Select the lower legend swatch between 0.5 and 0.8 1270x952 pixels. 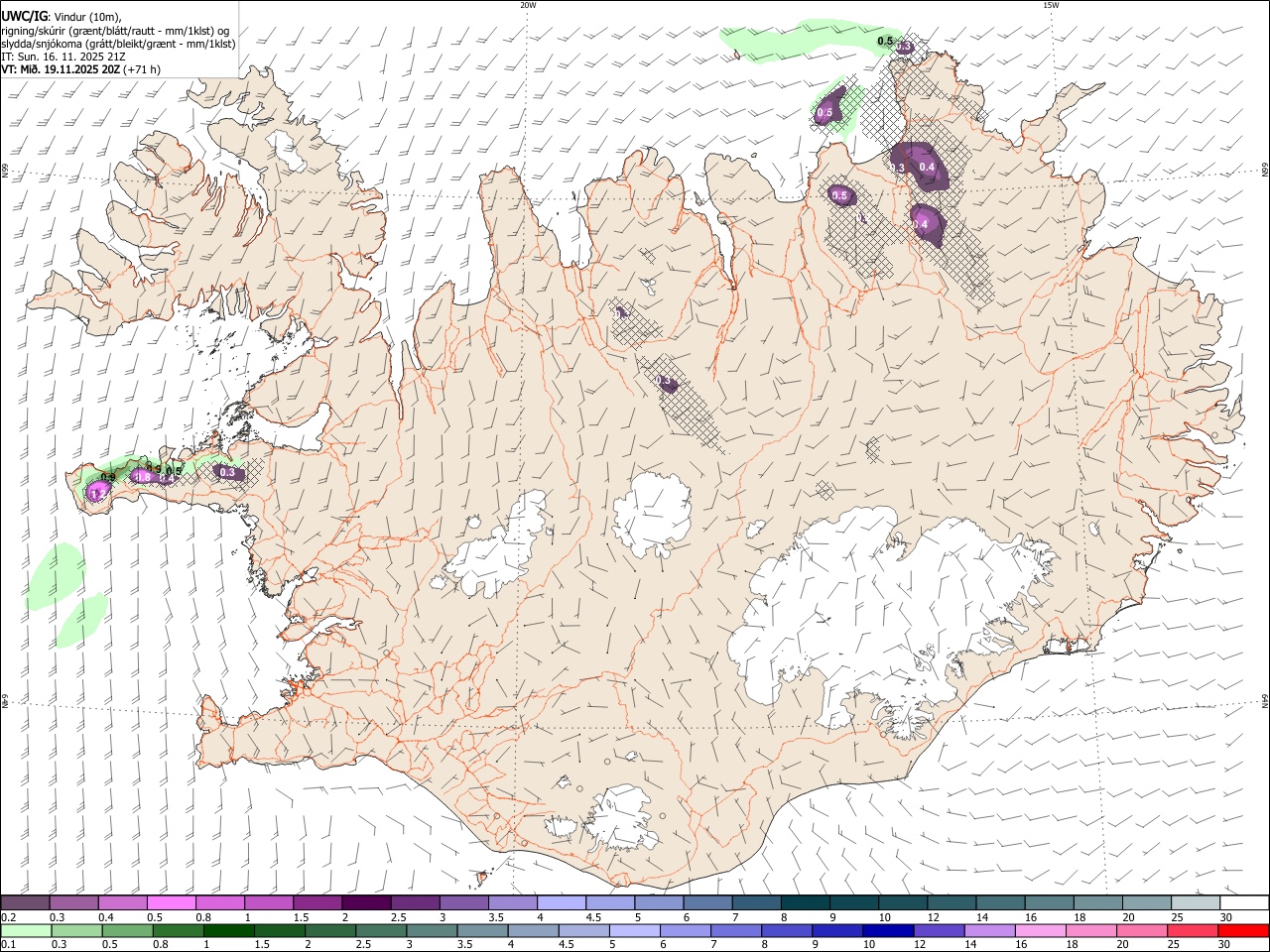tap(127, 930)
